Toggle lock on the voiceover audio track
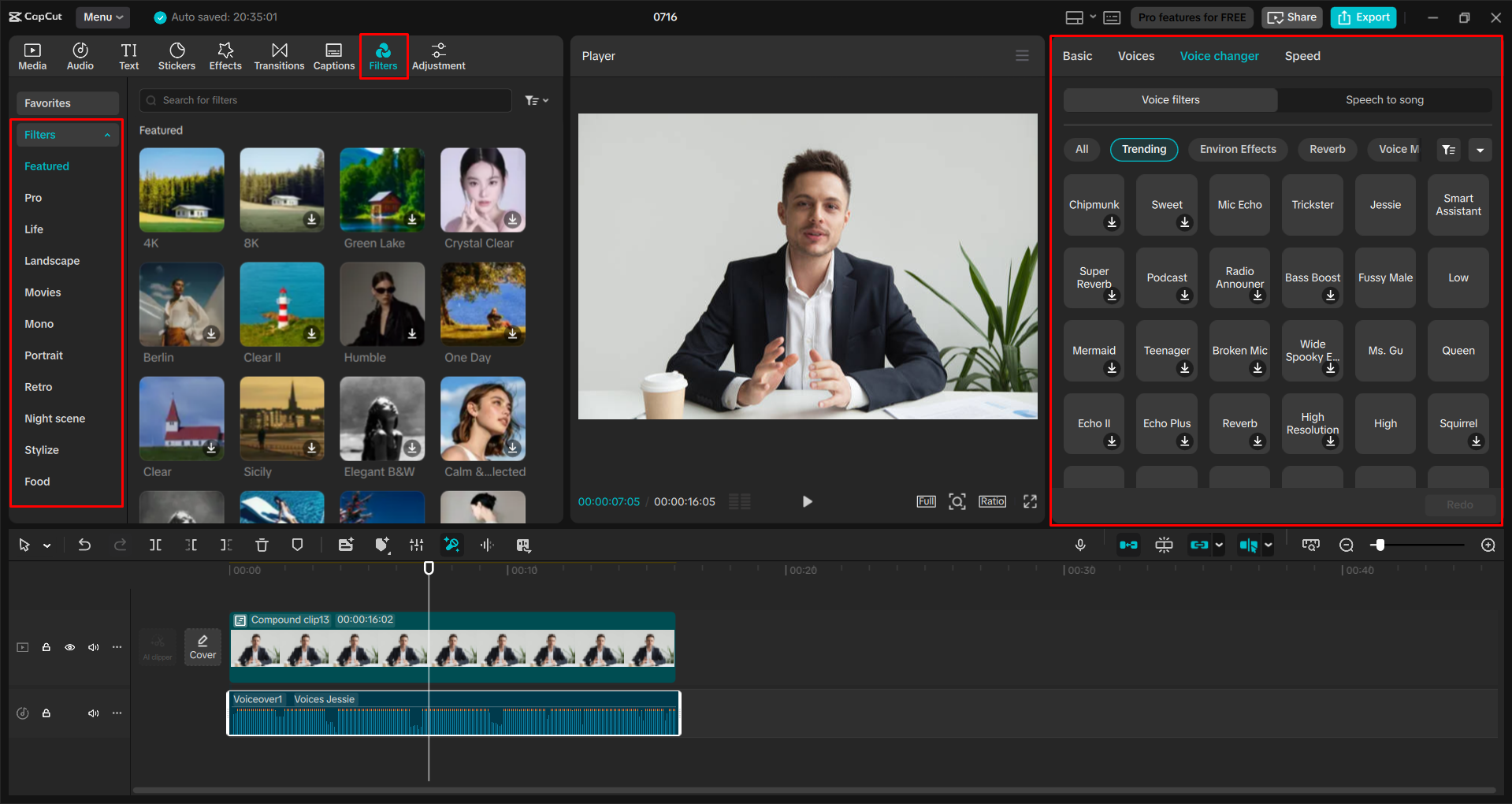 [x=46, y=713]
